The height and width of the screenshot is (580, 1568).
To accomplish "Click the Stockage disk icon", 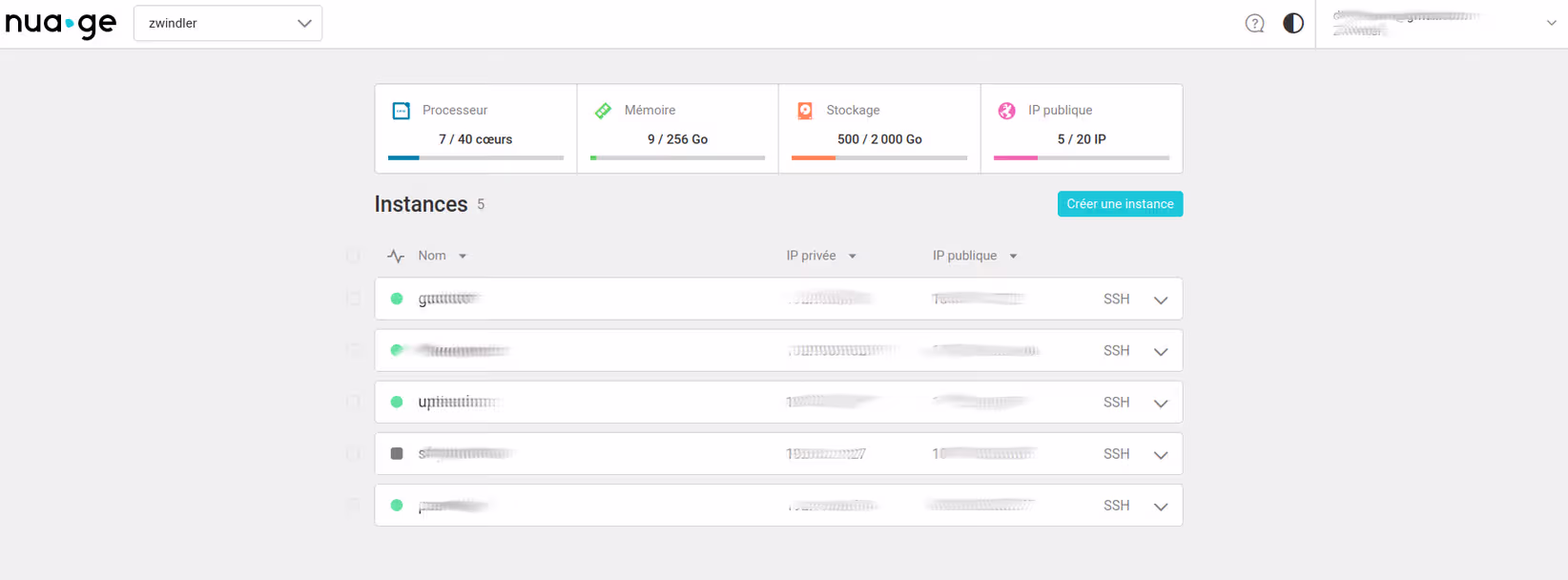I will 805,111.
